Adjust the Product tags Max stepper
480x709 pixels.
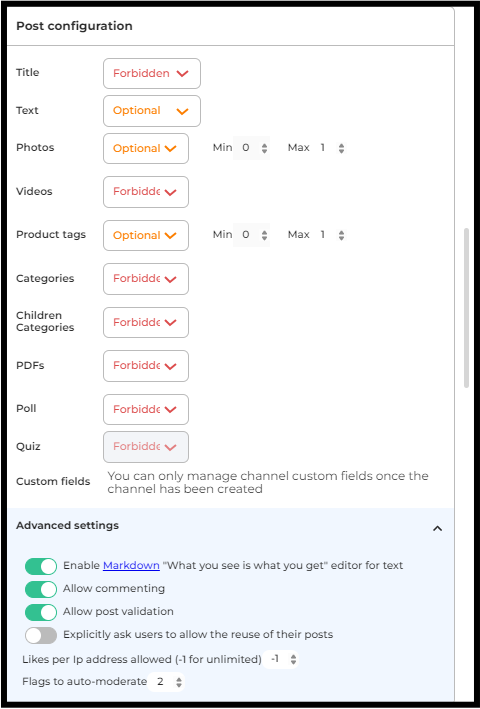coord(341,235)
